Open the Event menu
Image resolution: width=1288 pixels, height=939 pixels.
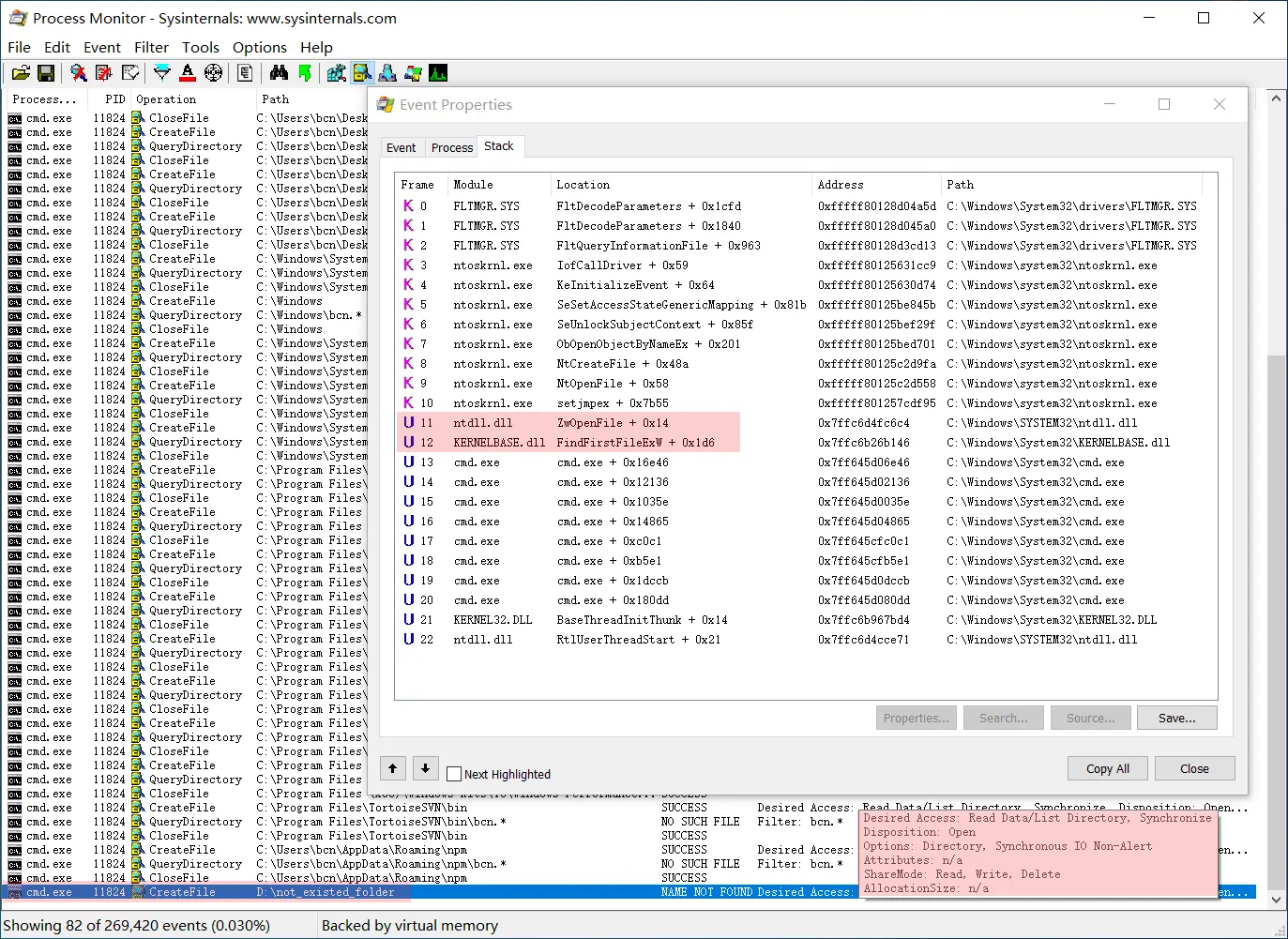click(102, 47)
